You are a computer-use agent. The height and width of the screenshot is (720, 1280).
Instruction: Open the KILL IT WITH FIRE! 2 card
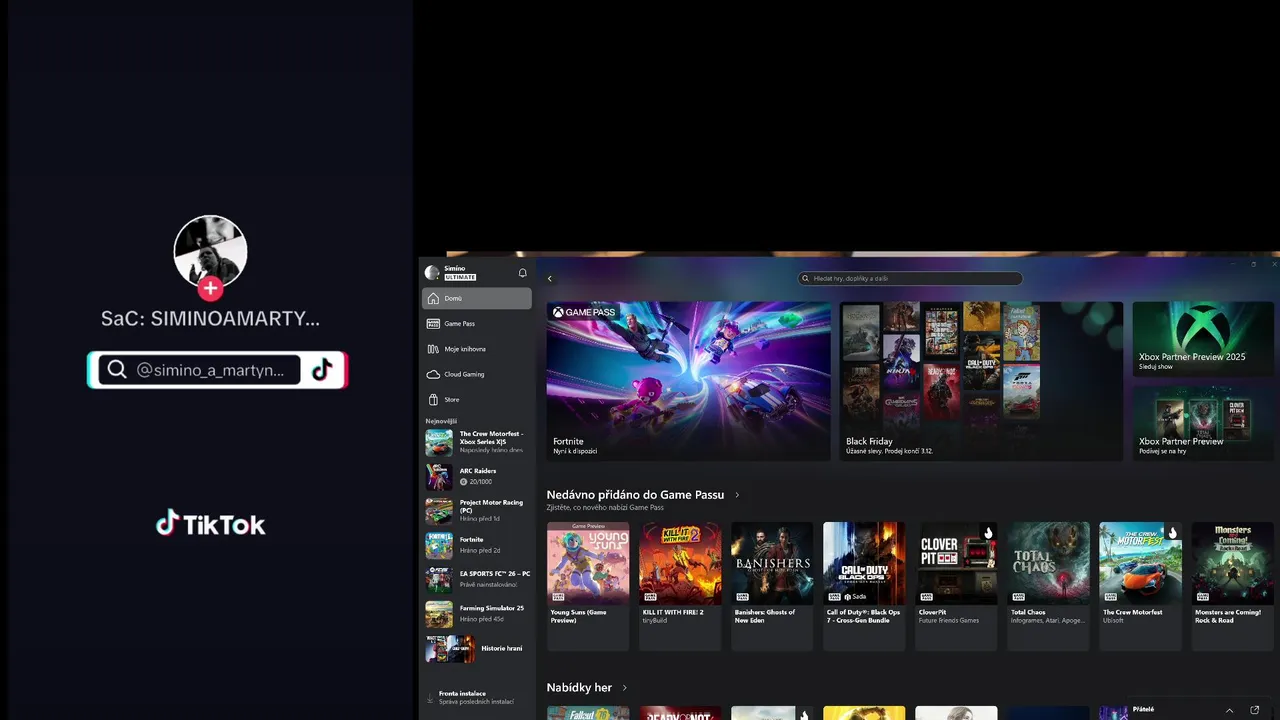coord(680,586)
